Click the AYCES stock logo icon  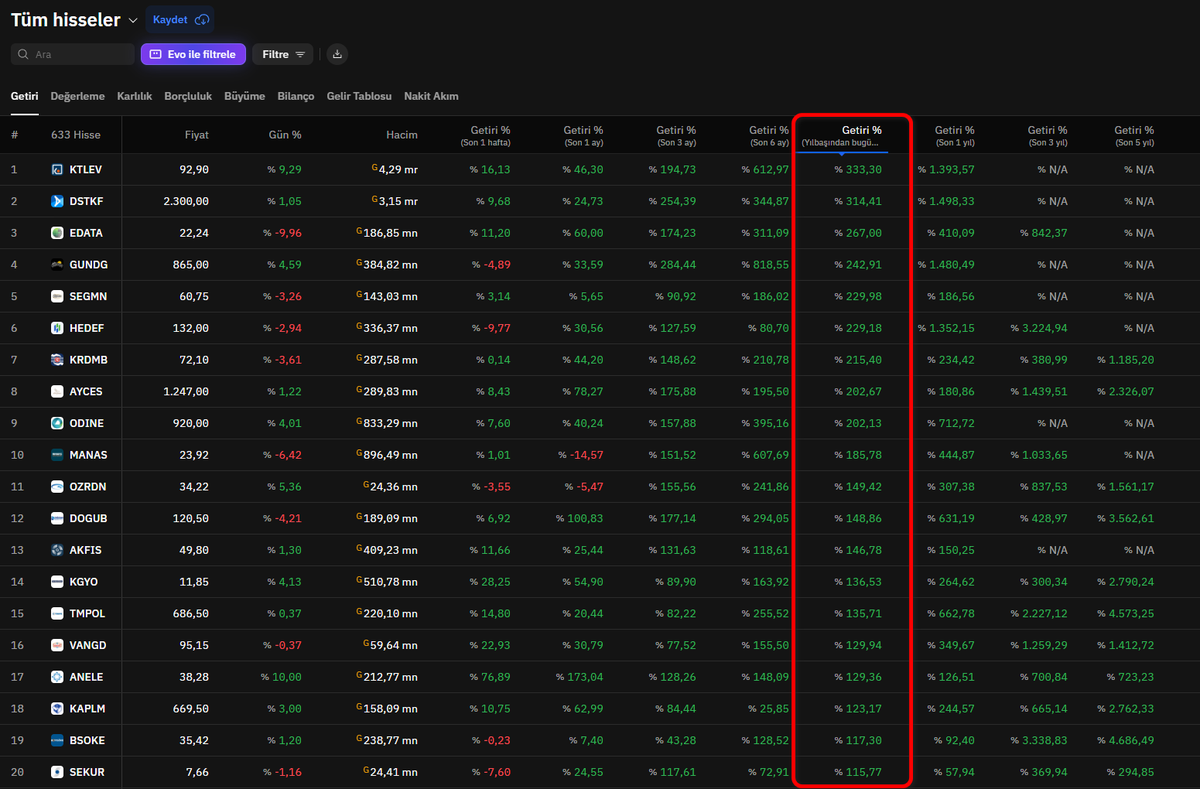57,392
